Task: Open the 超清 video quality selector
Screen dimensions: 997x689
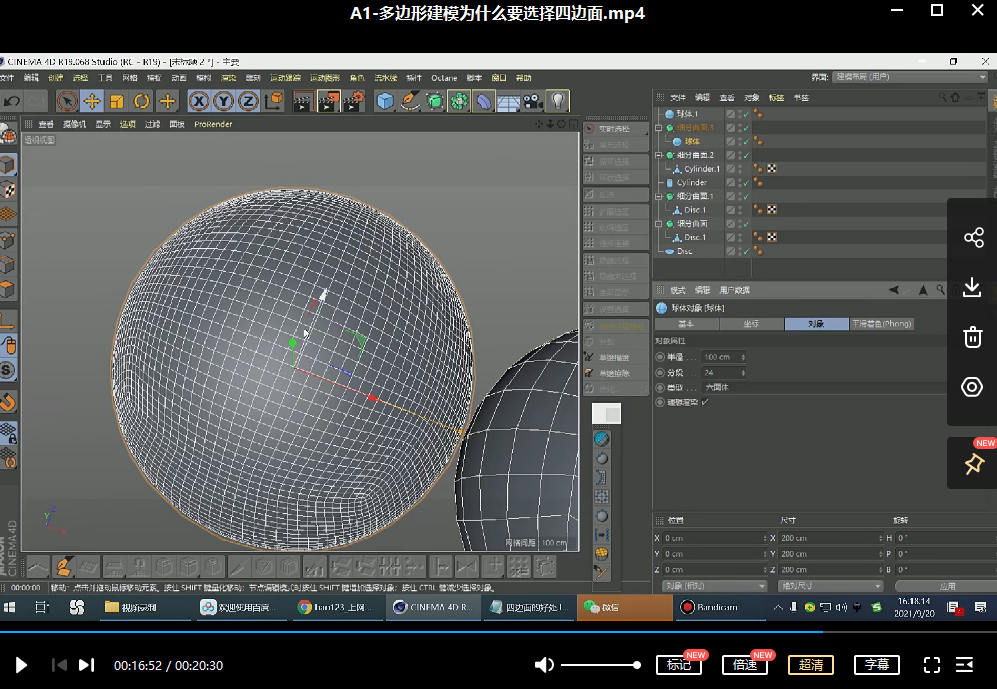Action: coord(811,665)
